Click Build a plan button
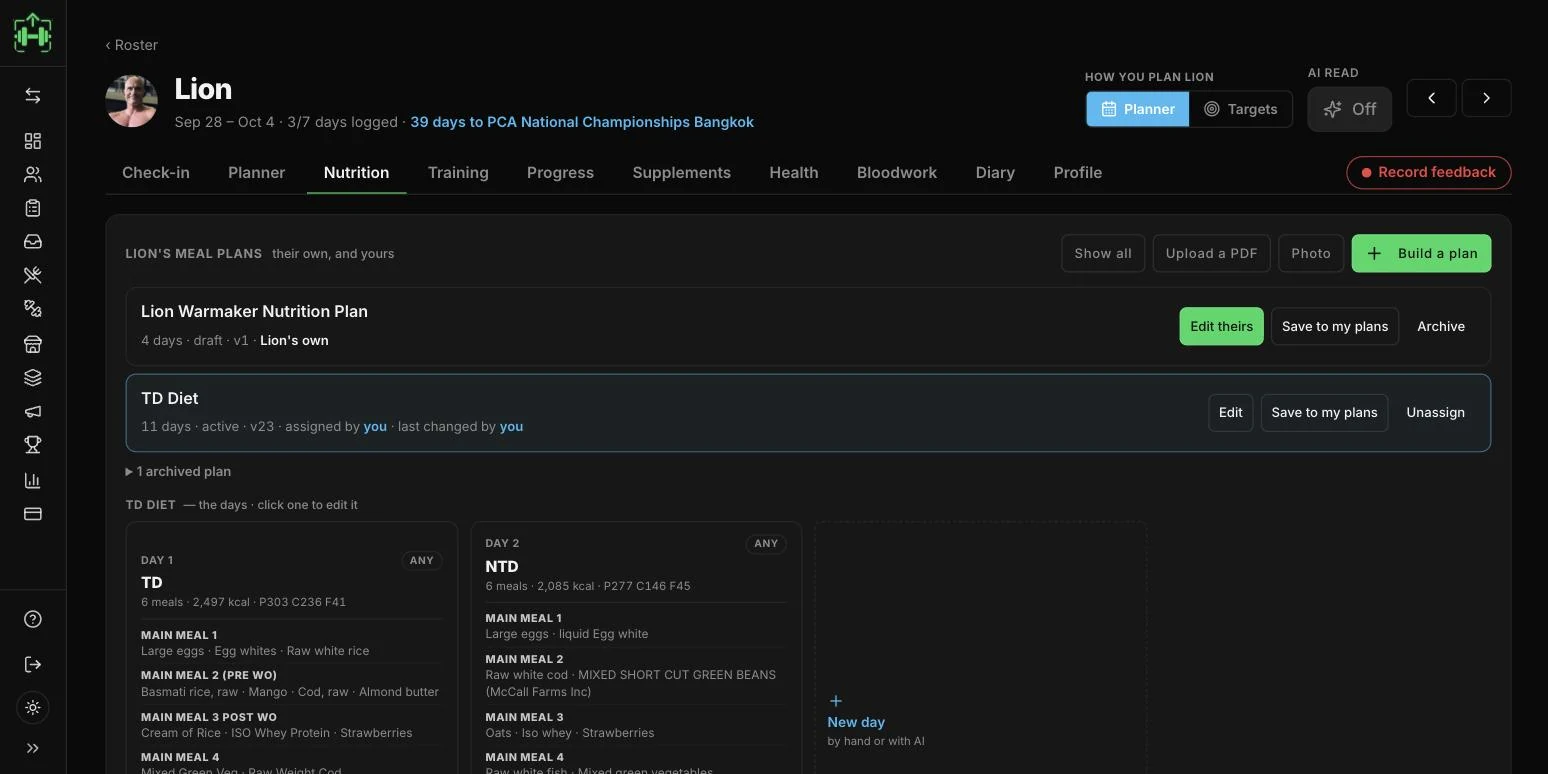The width and height of the screenshot is (1548, 774). 1421,253
